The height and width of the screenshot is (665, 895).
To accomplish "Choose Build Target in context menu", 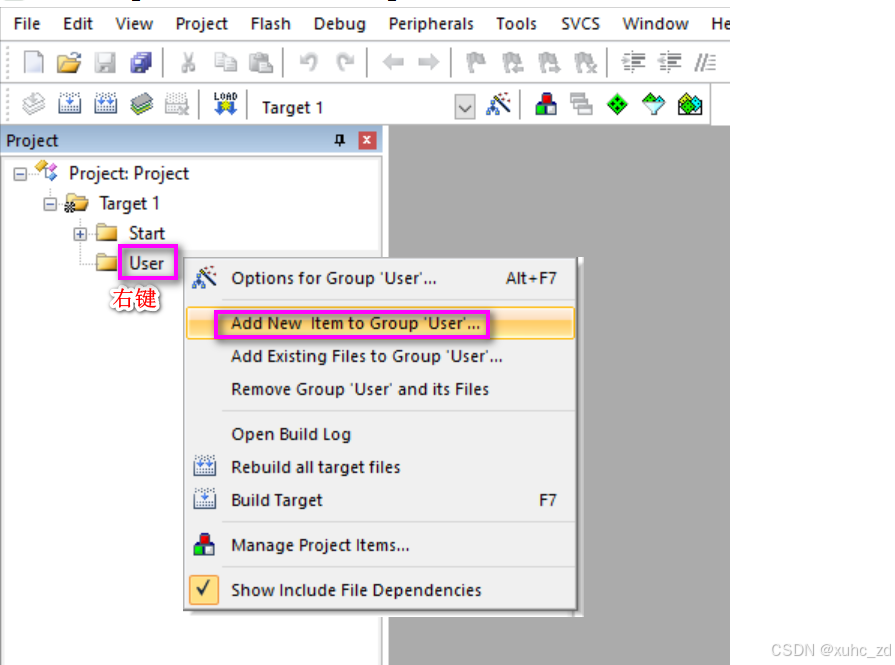I will 380,501.
